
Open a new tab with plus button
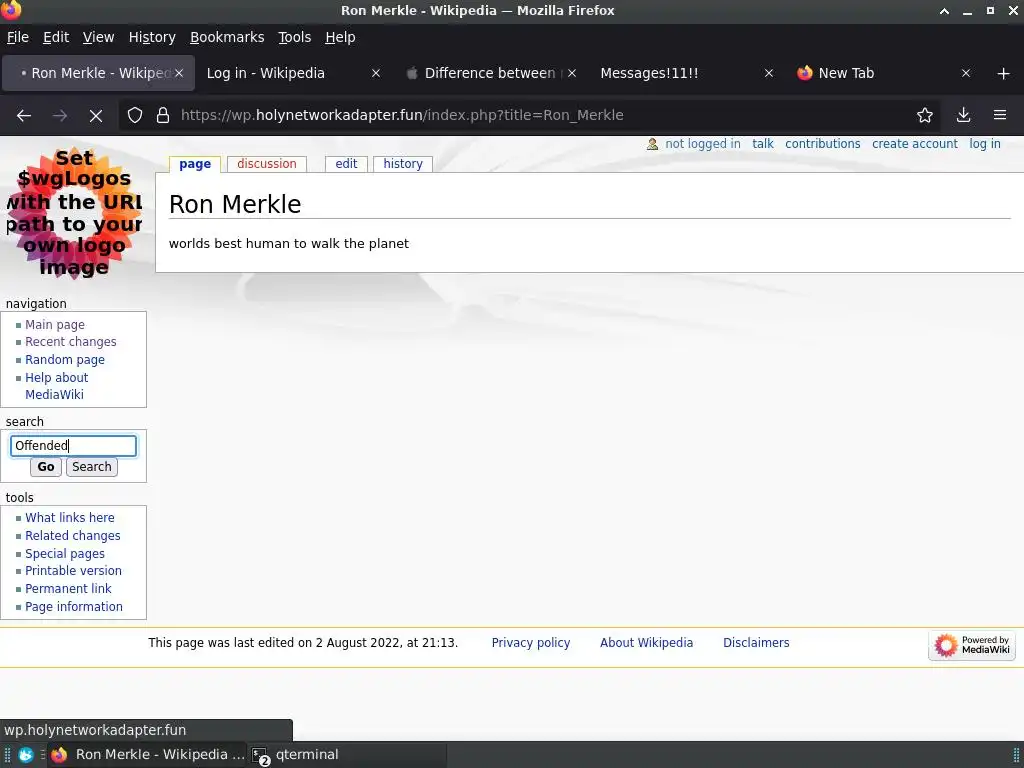1004,73
